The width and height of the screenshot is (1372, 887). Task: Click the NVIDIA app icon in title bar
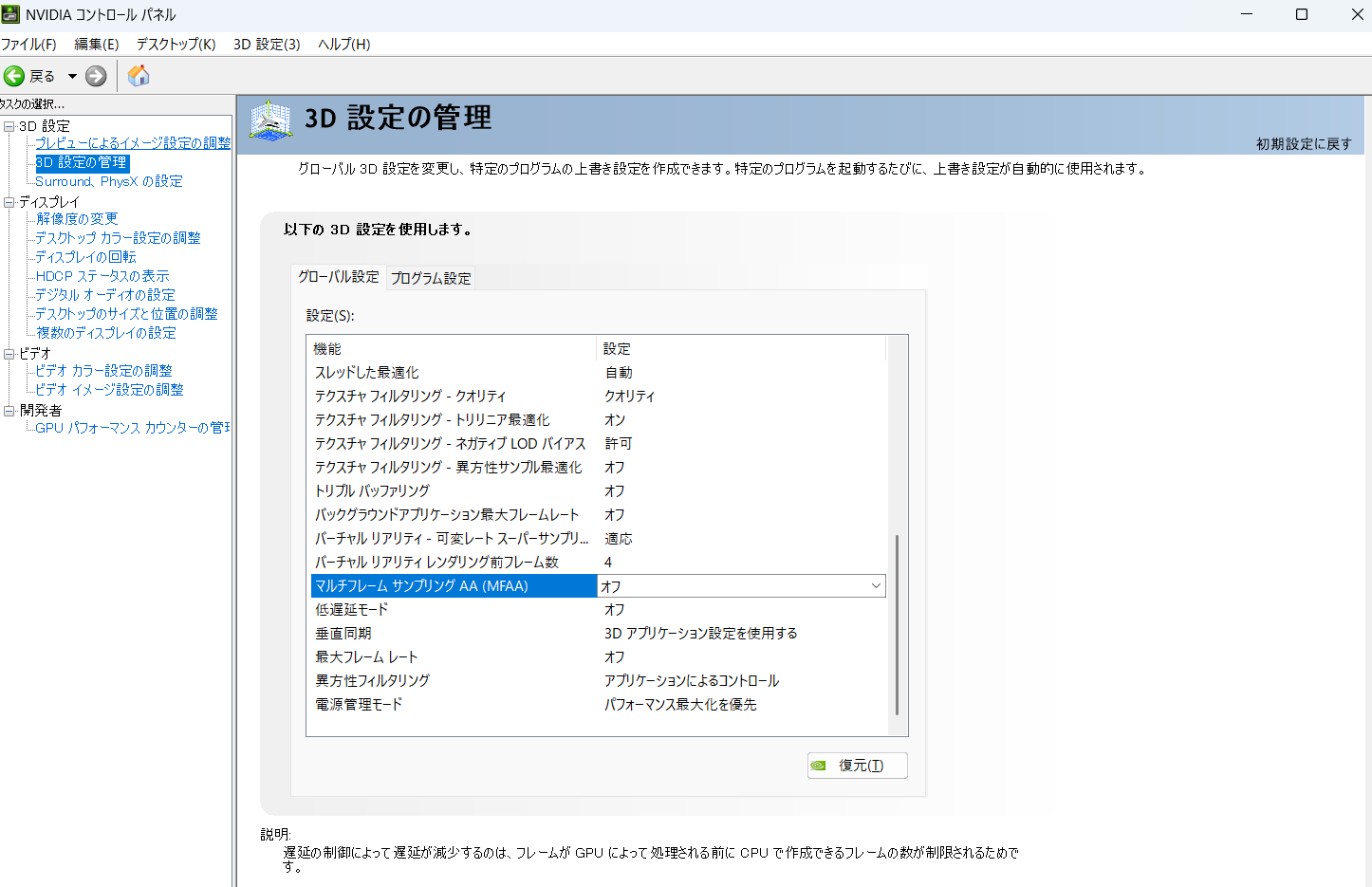(x=10, y=14)
